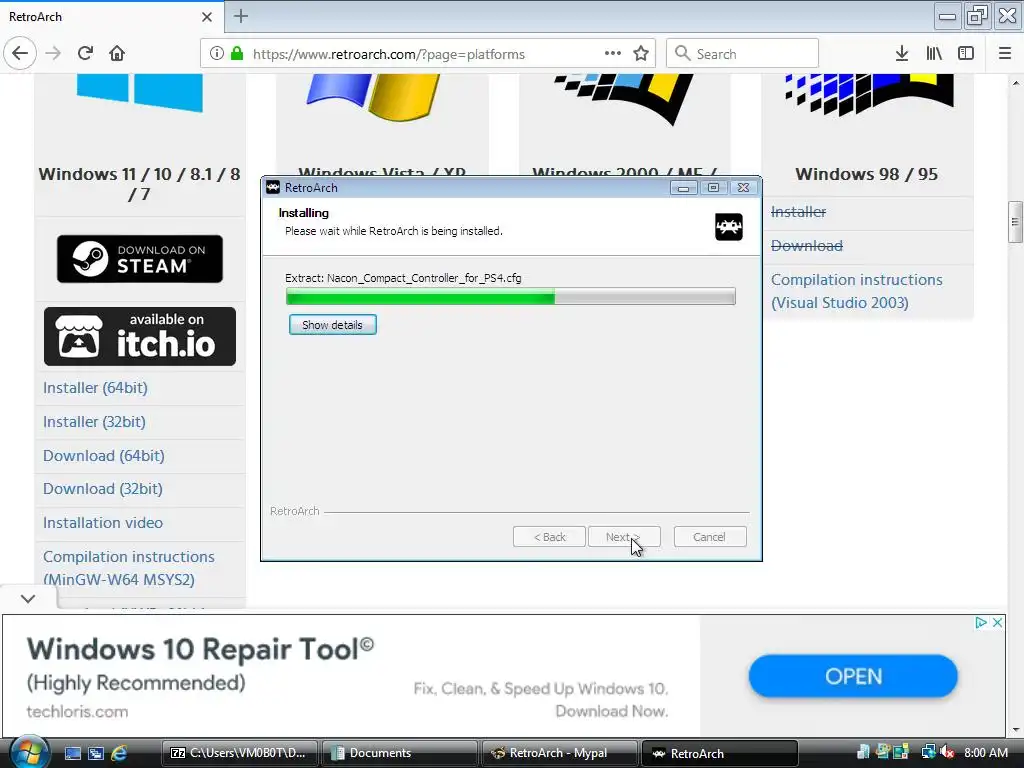Click Show details in the RetroArch installer
Screen dimensions: 1024x768
[332, 325]
